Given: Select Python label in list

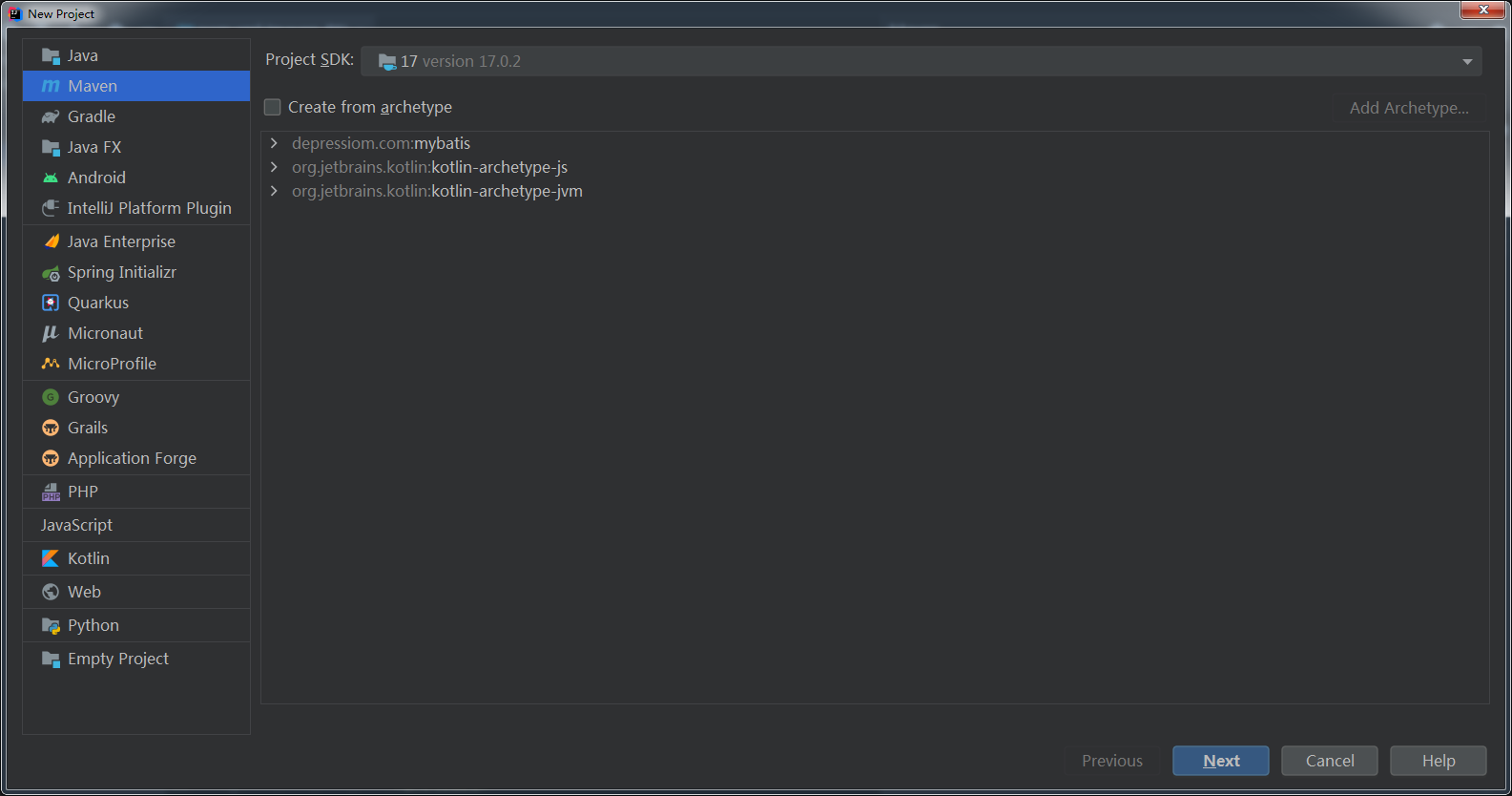Looking at the screenshot, I should pos(93,625).
